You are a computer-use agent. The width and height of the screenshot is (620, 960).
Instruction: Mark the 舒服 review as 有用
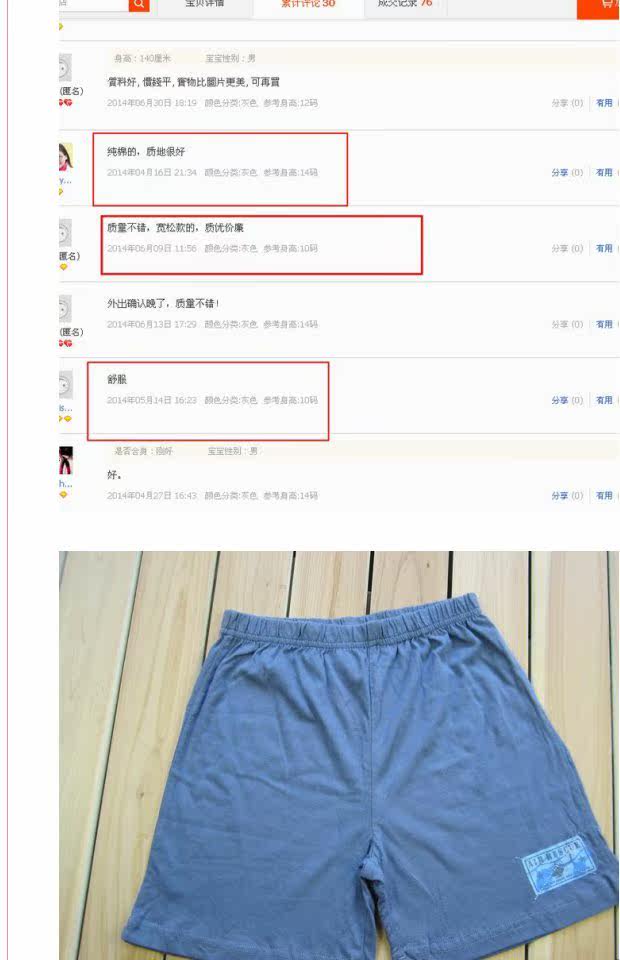pyautogui.click(x=604, y=400)
